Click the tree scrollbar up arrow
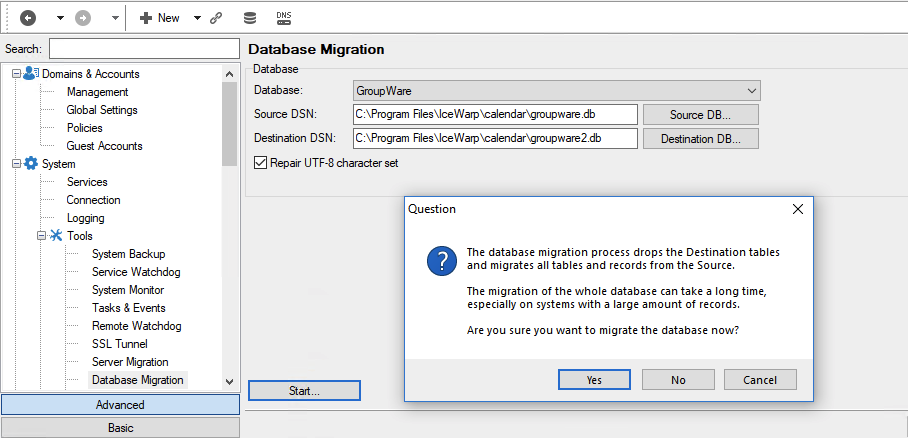Screen dimensions: 908x438 click(x=229, y=74)
